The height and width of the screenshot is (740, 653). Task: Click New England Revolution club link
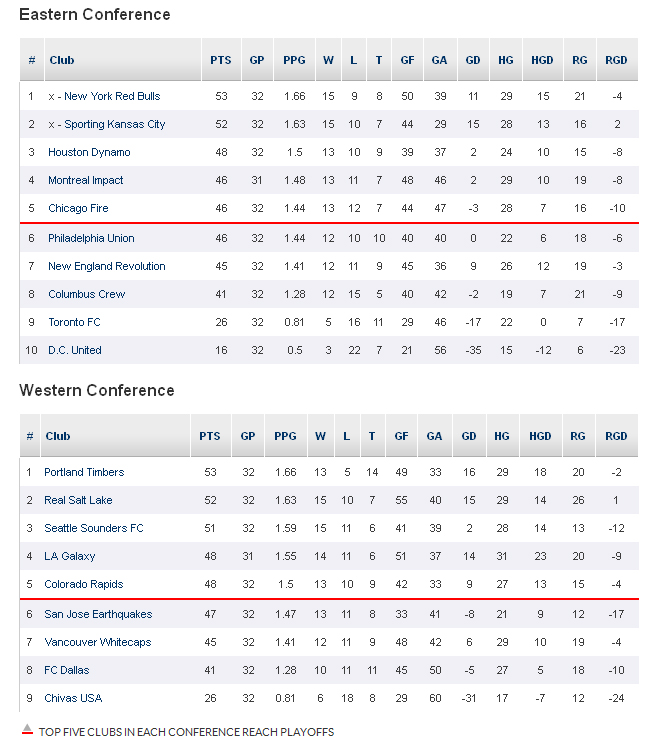coord(107,266)
